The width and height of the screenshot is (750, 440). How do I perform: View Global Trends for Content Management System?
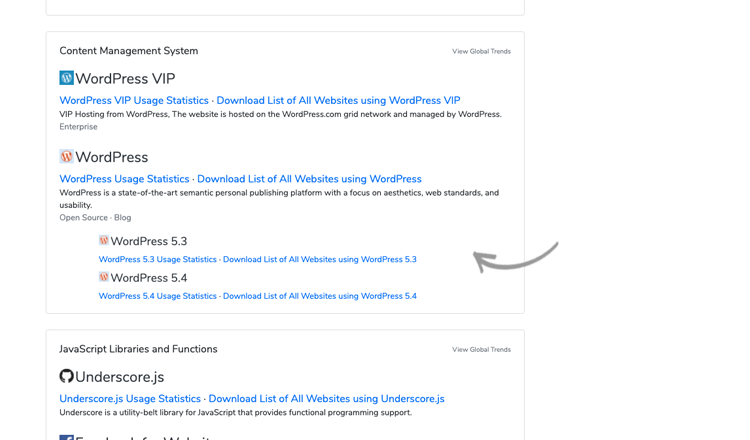(x=481, y=51)
